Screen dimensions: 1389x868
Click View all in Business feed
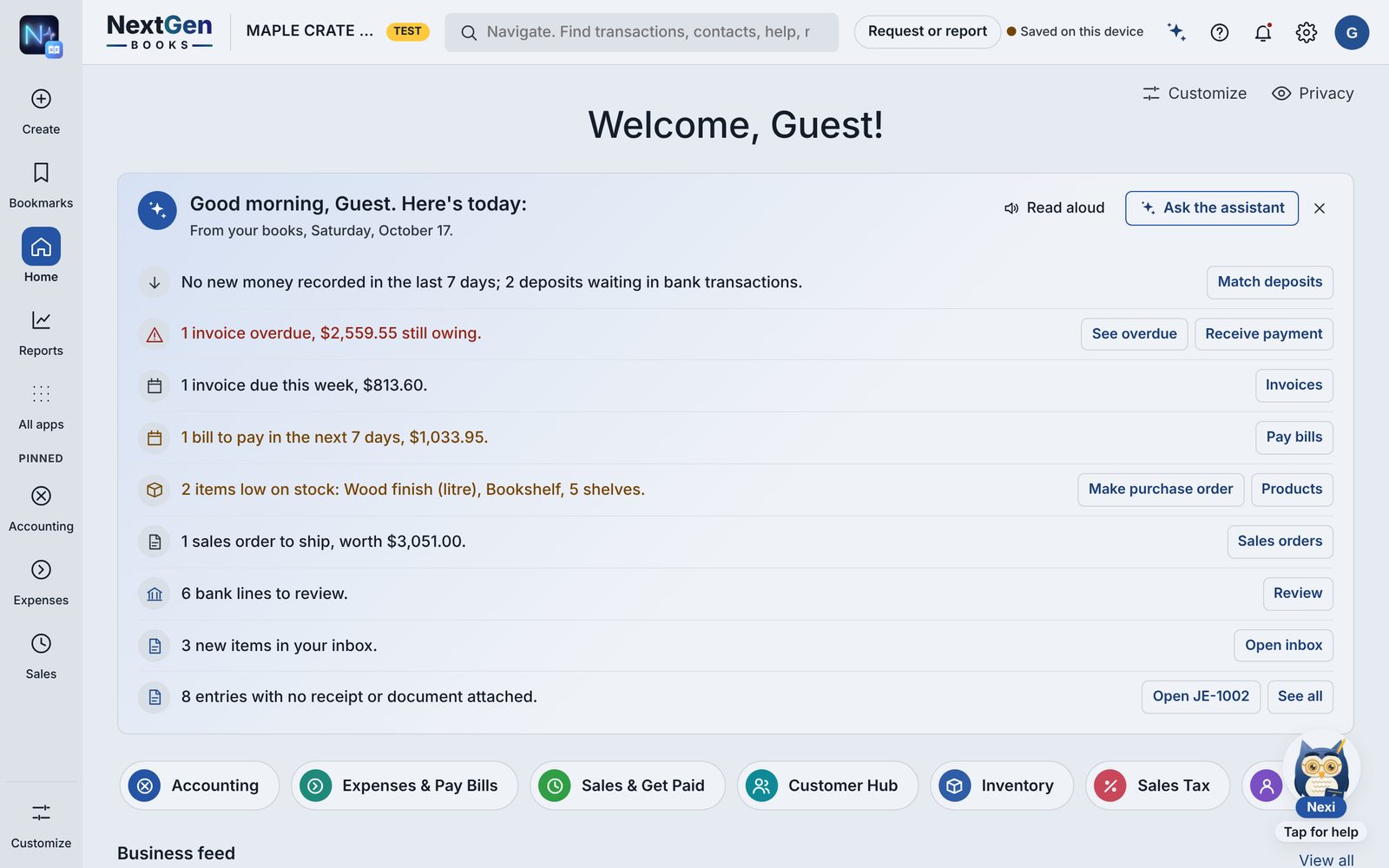(1326, 859)
